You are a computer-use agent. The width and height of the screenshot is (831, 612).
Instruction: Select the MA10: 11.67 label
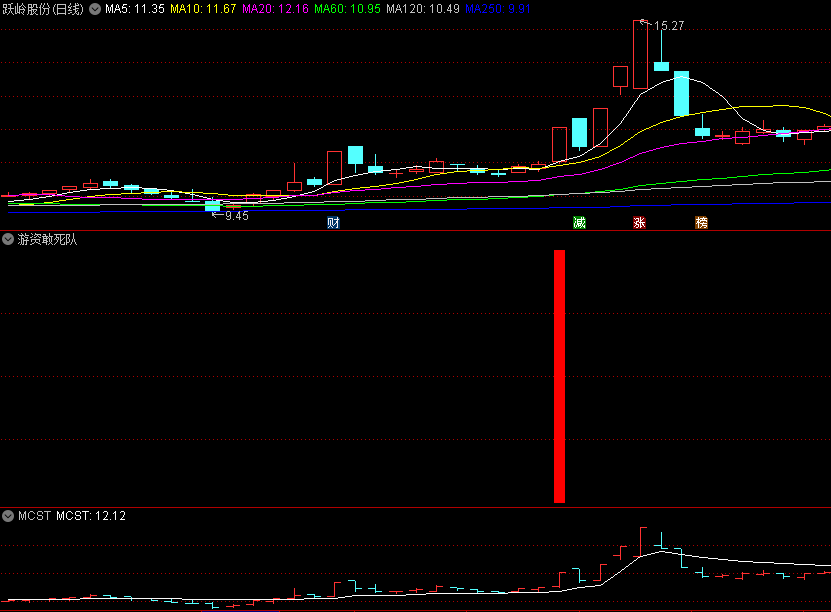pos(203,9)
